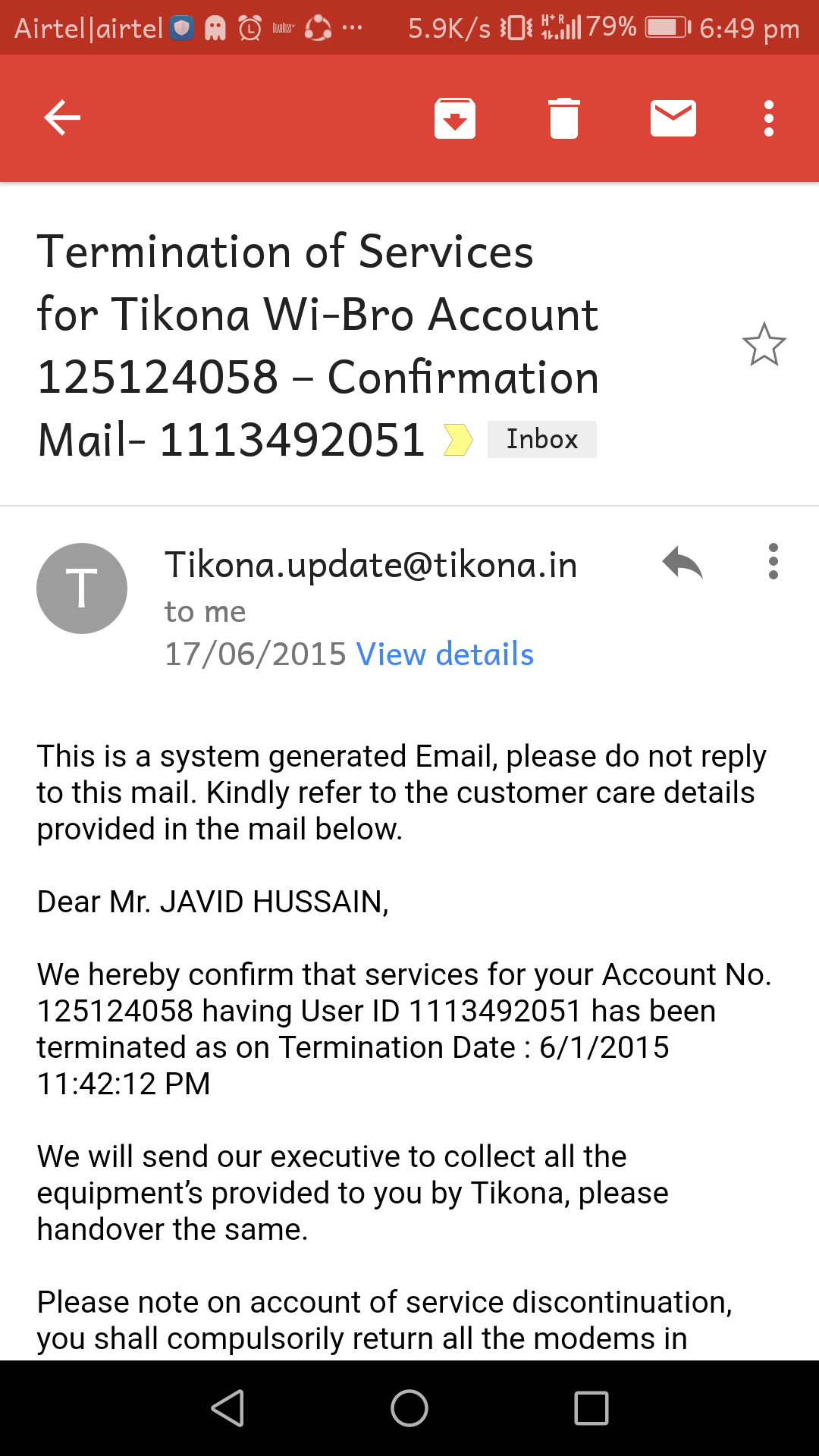The image size is (819, 1456).
Task: Tap the Inbox label chip
Action: pyautogui.click(x=541, y=439)
